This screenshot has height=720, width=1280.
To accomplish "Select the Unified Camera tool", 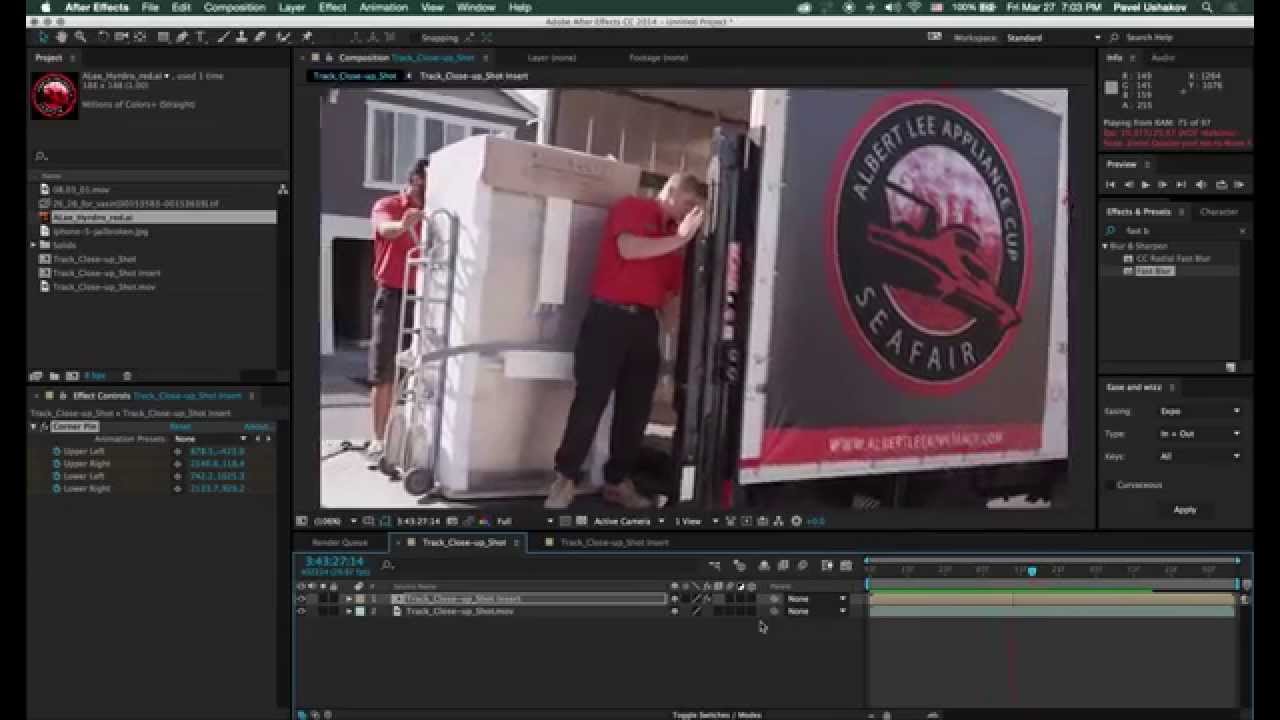I will click(121, 37).
